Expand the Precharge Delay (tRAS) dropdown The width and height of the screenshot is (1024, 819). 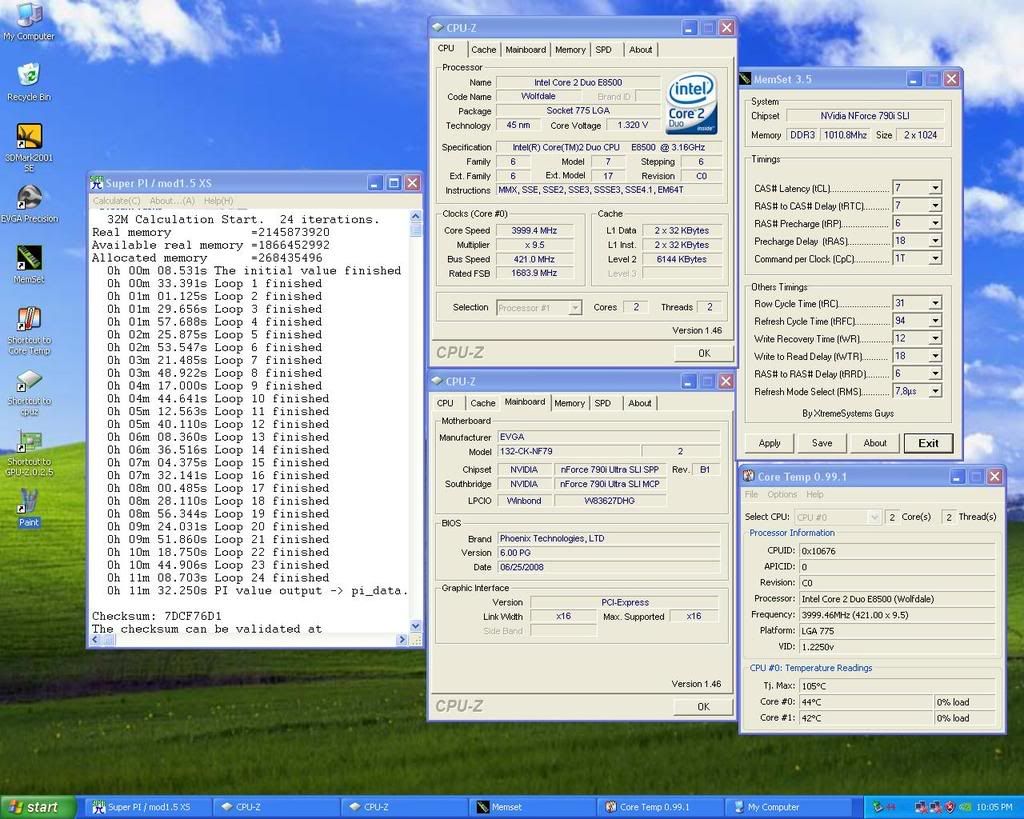[935, 241]
